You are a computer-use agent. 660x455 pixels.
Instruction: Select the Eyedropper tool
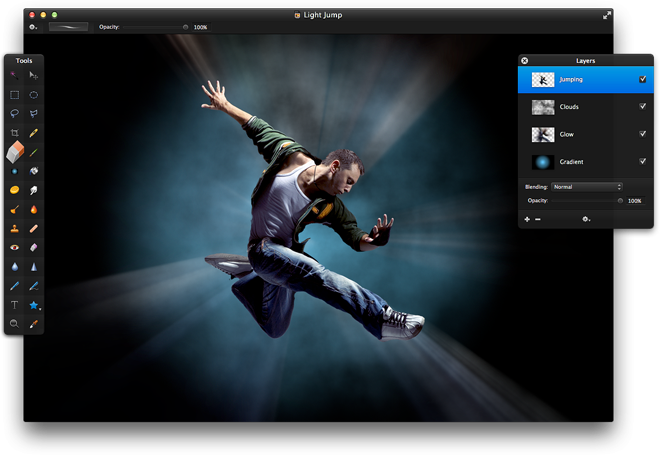click(34, 324)
